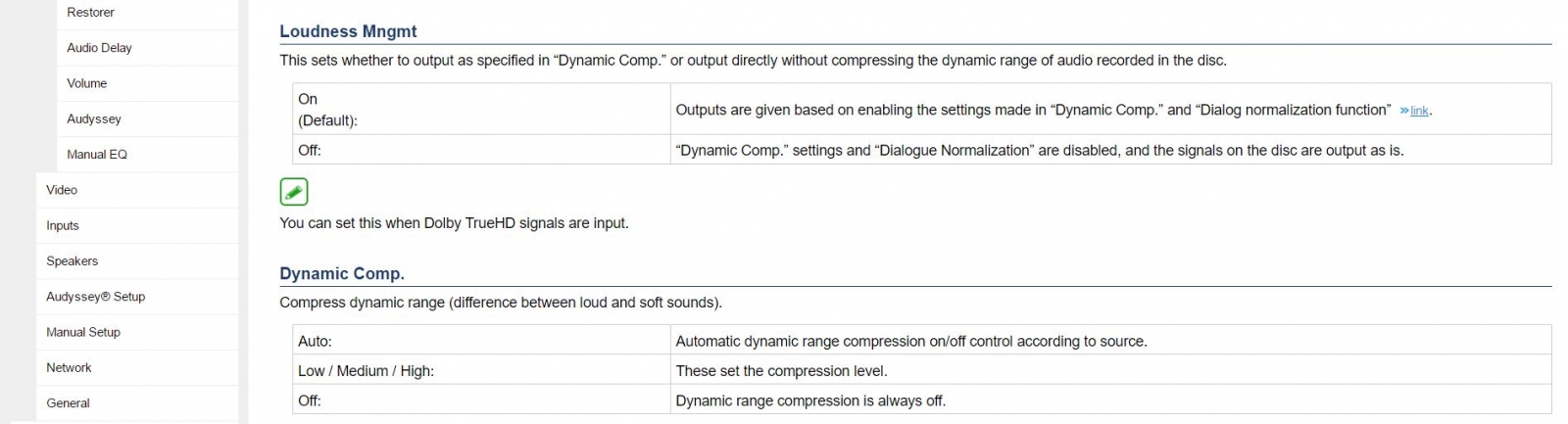Viewport: 1568px width, 424px height.
Task: Click the Loudness Mngmt heading
Action: pyautogui.click(x=348, y=31)
